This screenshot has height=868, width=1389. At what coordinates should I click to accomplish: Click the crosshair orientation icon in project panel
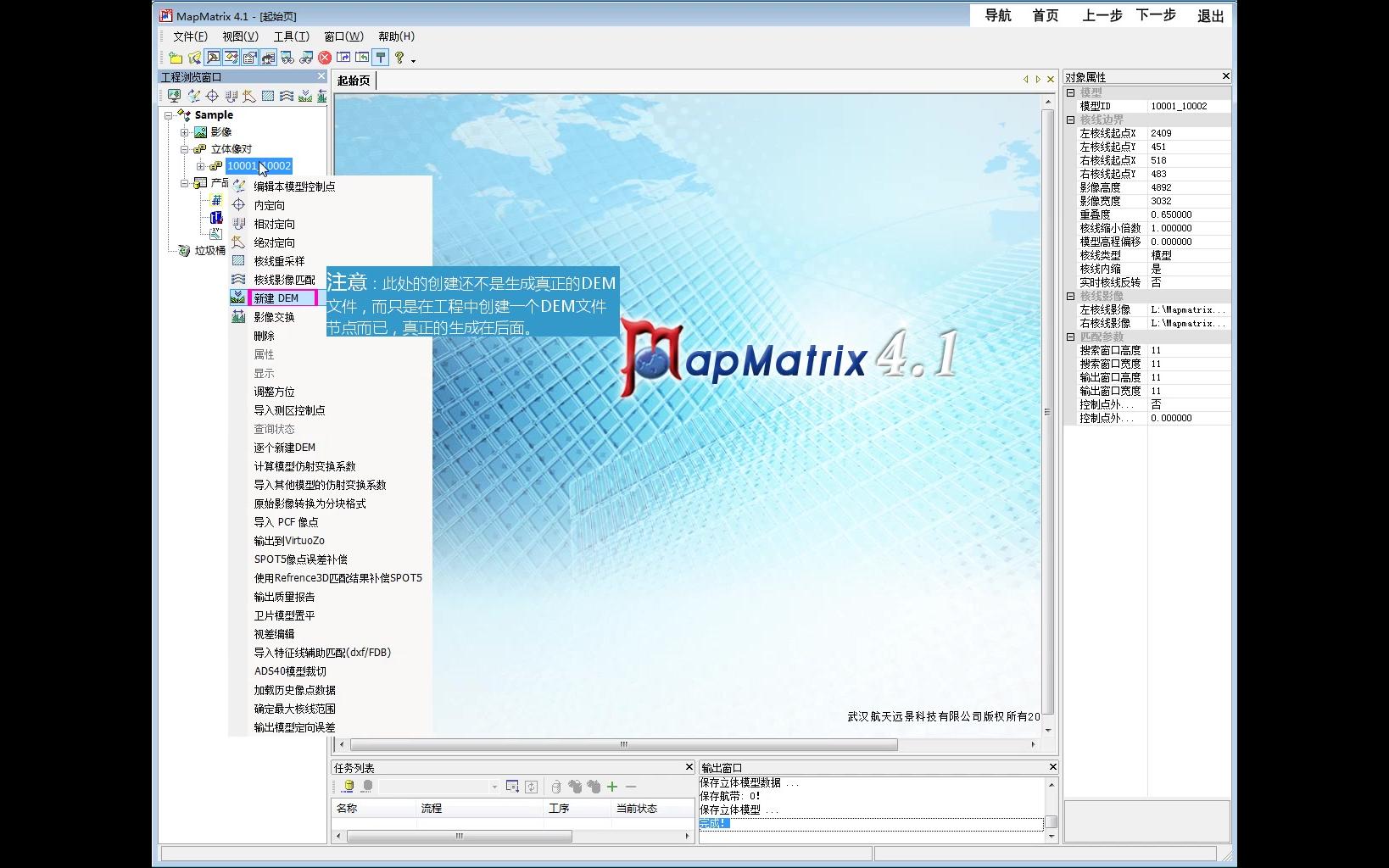212,95
